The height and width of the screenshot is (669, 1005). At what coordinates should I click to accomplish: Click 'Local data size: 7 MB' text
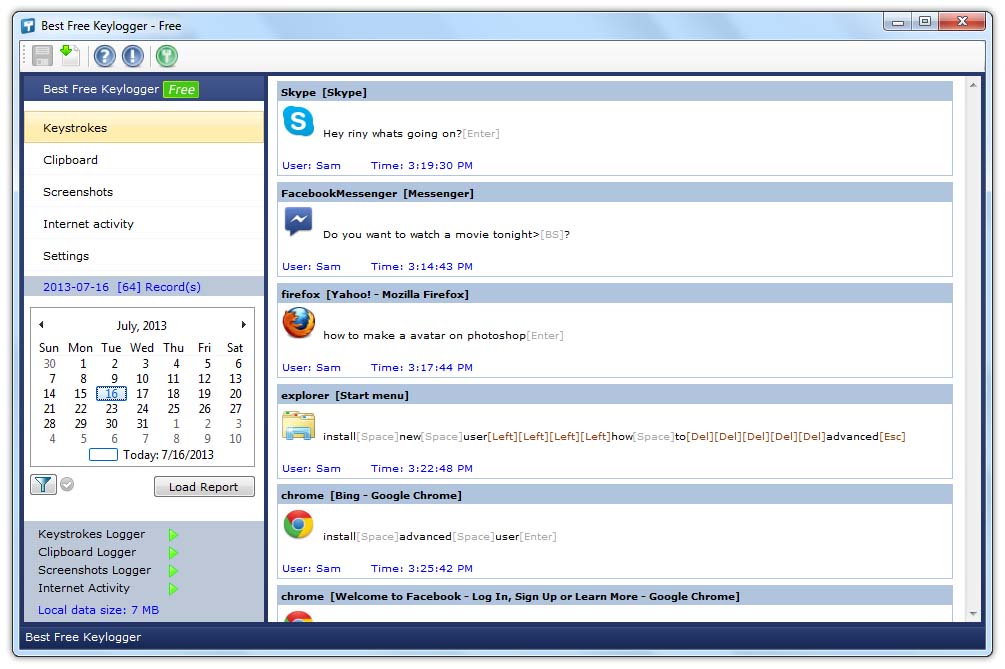pos(99,610)
